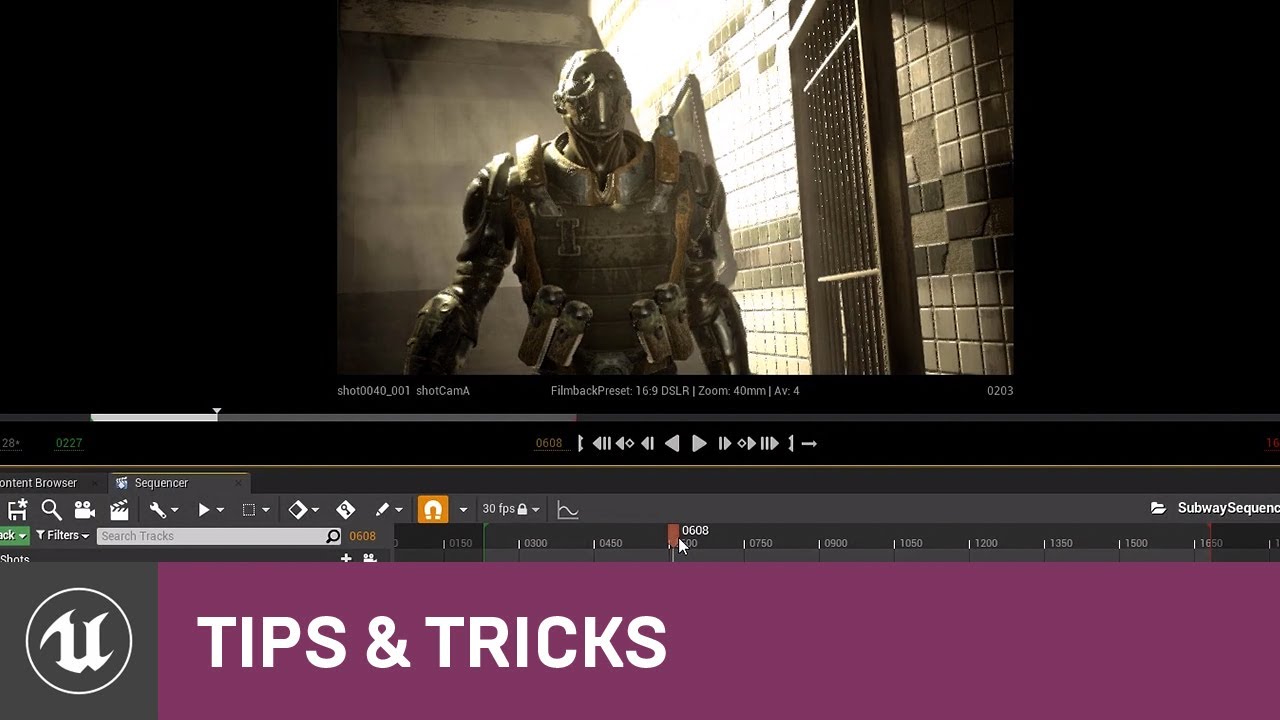Jump to the next key
The width and height of the screenshot is (1280, 720).
click(x=746, y=443)
